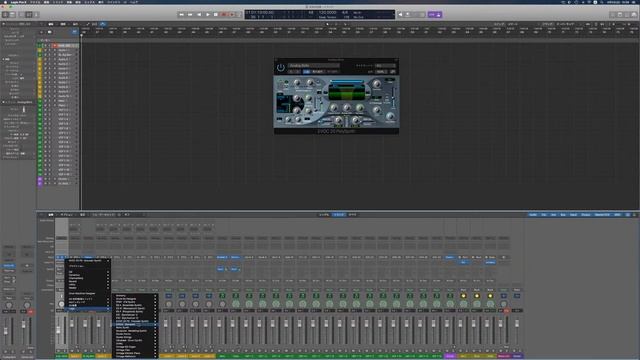Open the List Editors button

[x=613, y=15]
